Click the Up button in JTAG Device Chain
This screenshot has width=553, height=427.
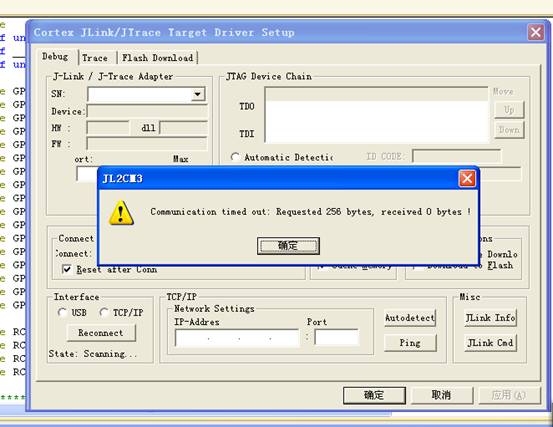click(509, 110)
